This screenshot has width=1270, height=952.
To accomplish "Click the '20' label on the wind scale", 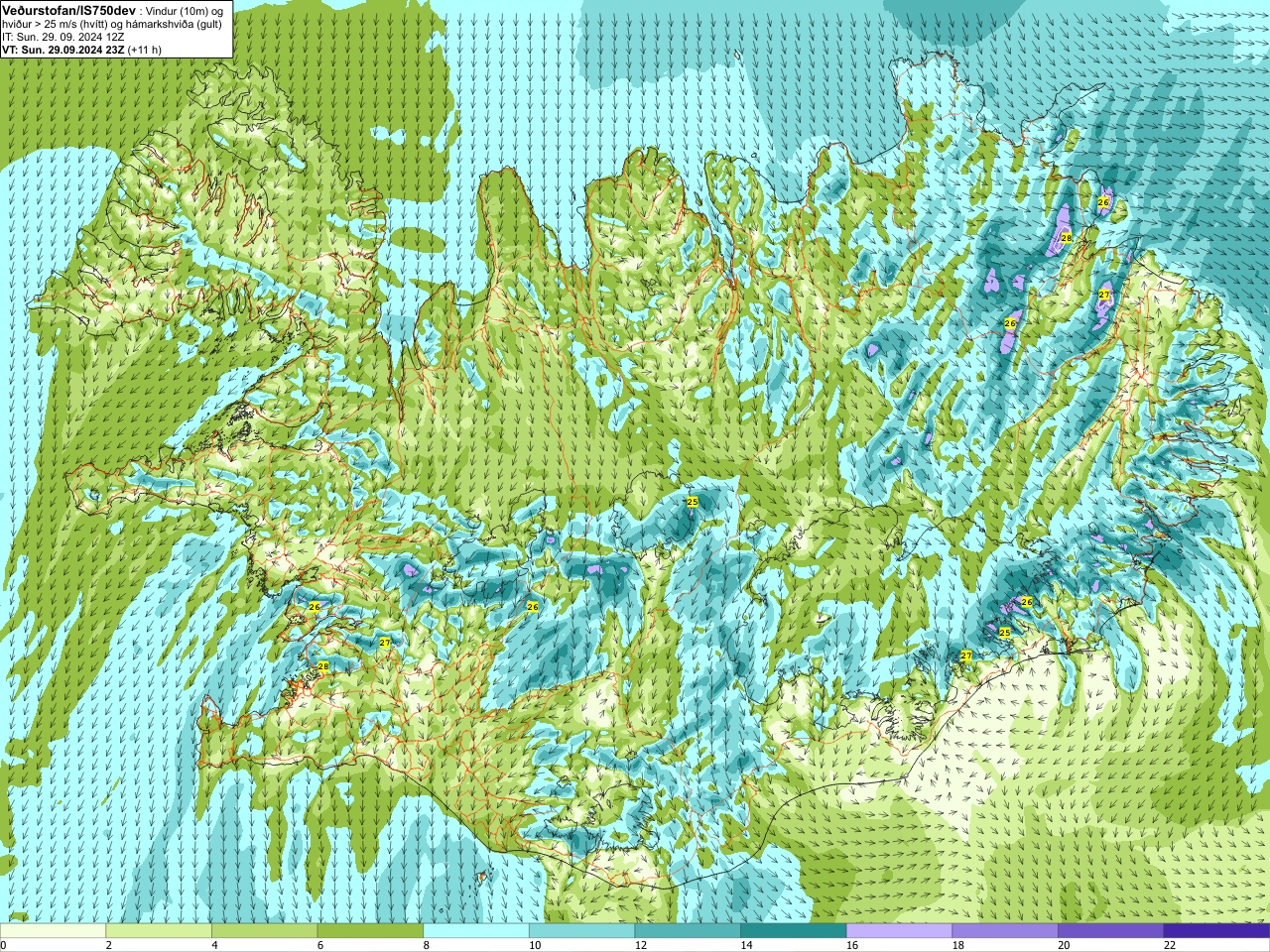I will pyautogui.click(x=1064, y=945).
